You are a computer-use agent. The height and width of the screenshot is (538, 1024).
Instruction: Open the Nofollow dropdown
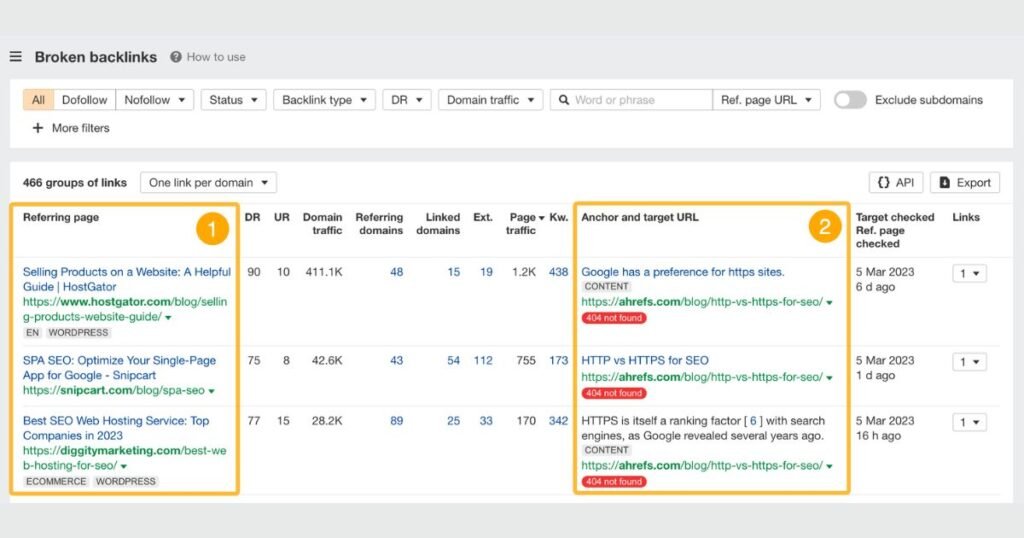tap(154, 100)
